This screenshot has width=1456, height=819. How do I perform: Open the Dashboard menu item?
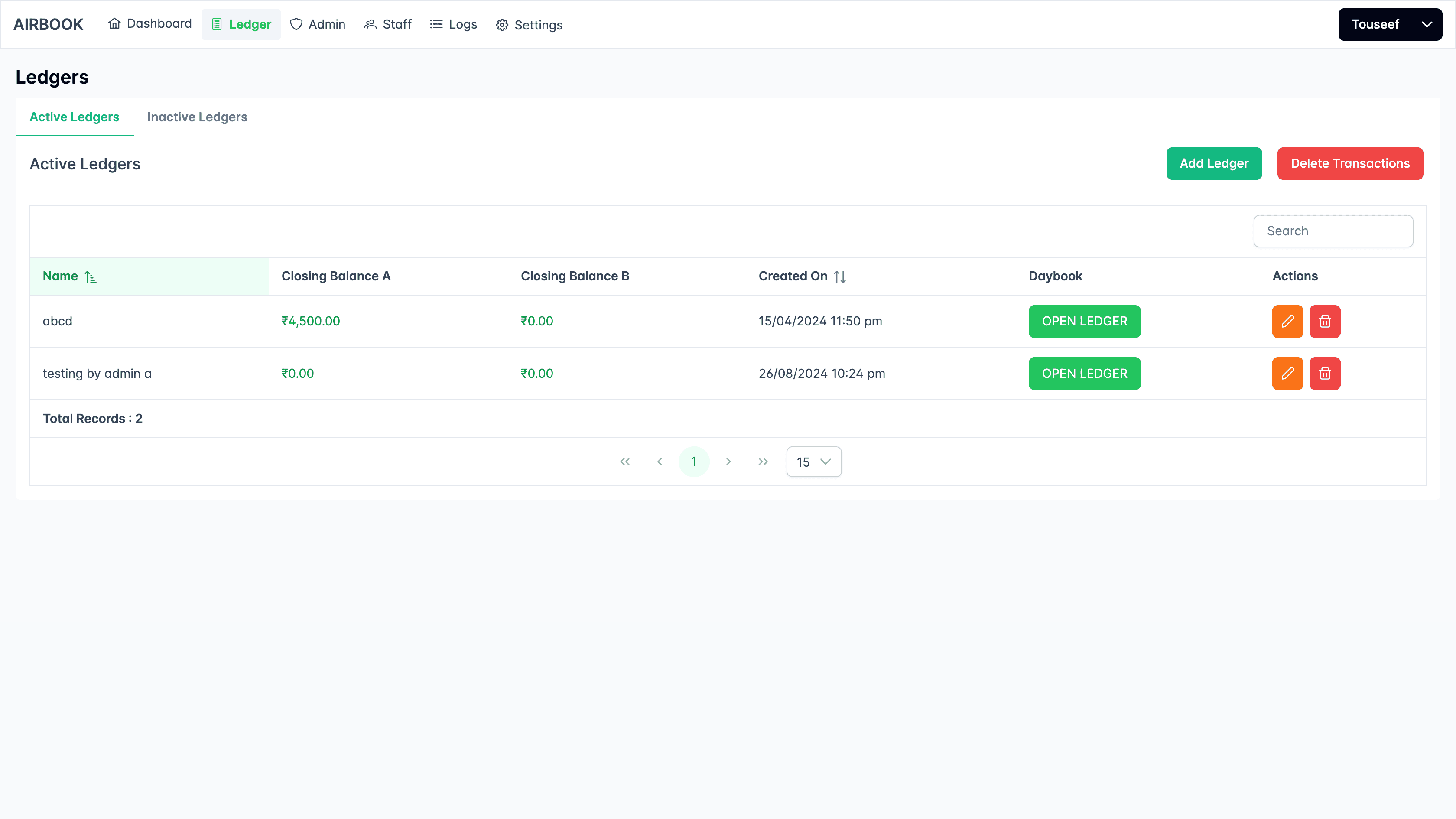[x=150, y=24]
